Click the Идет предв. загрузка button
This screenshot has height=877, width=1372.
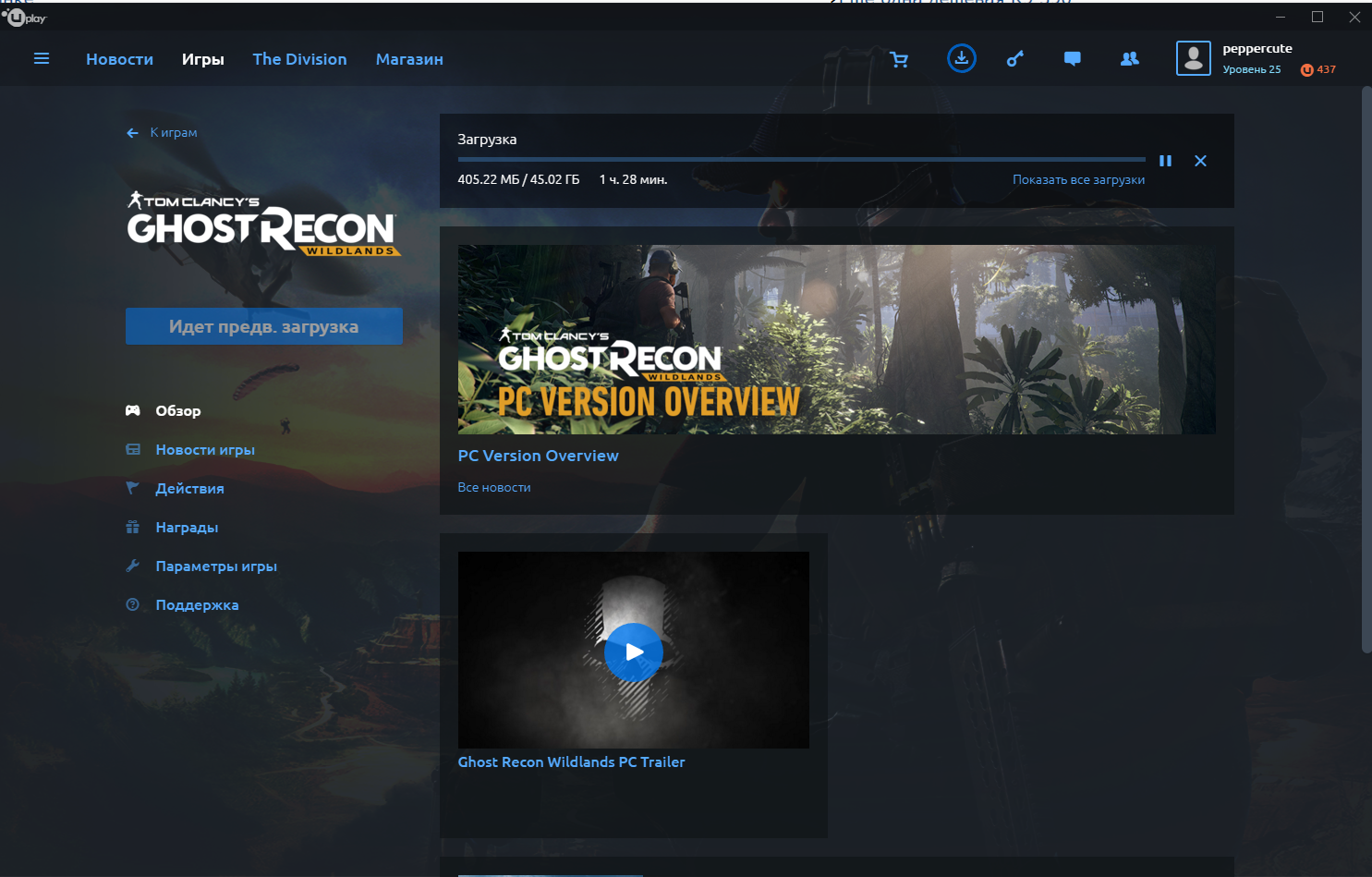[x=264, y=326]
